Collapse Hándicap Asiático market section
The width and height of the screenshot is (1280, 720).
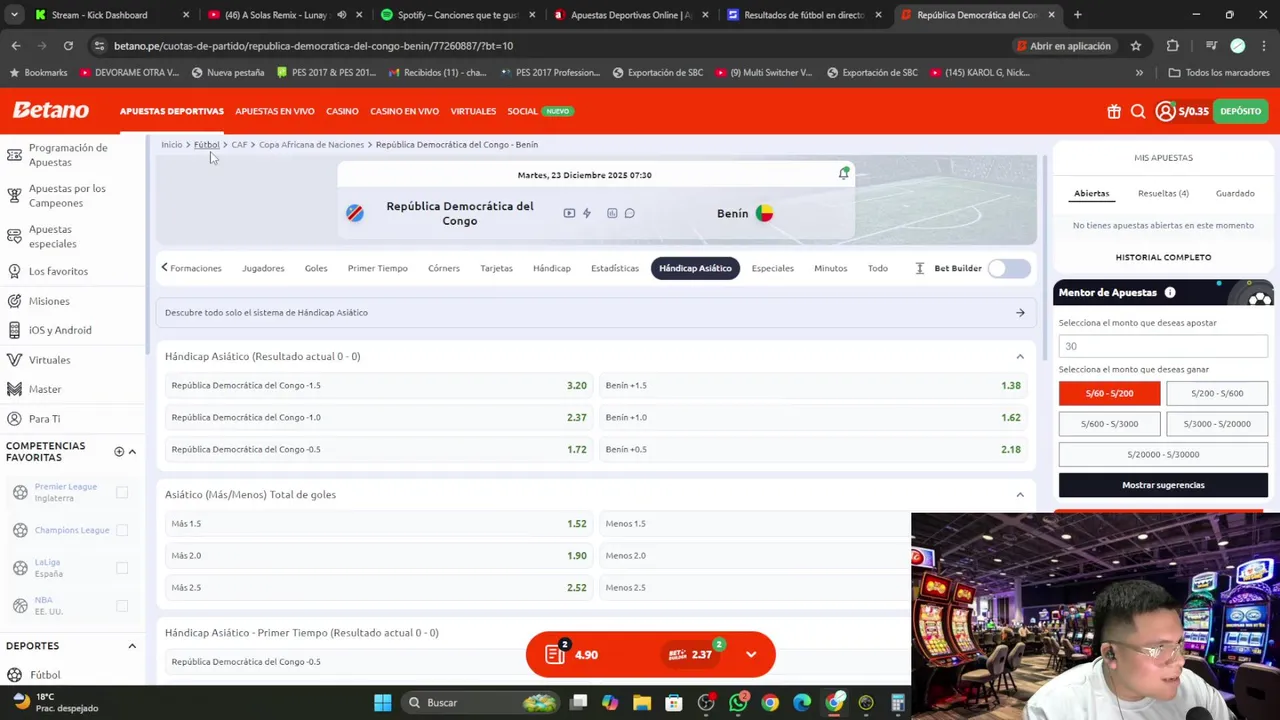tap(1020, 356)
